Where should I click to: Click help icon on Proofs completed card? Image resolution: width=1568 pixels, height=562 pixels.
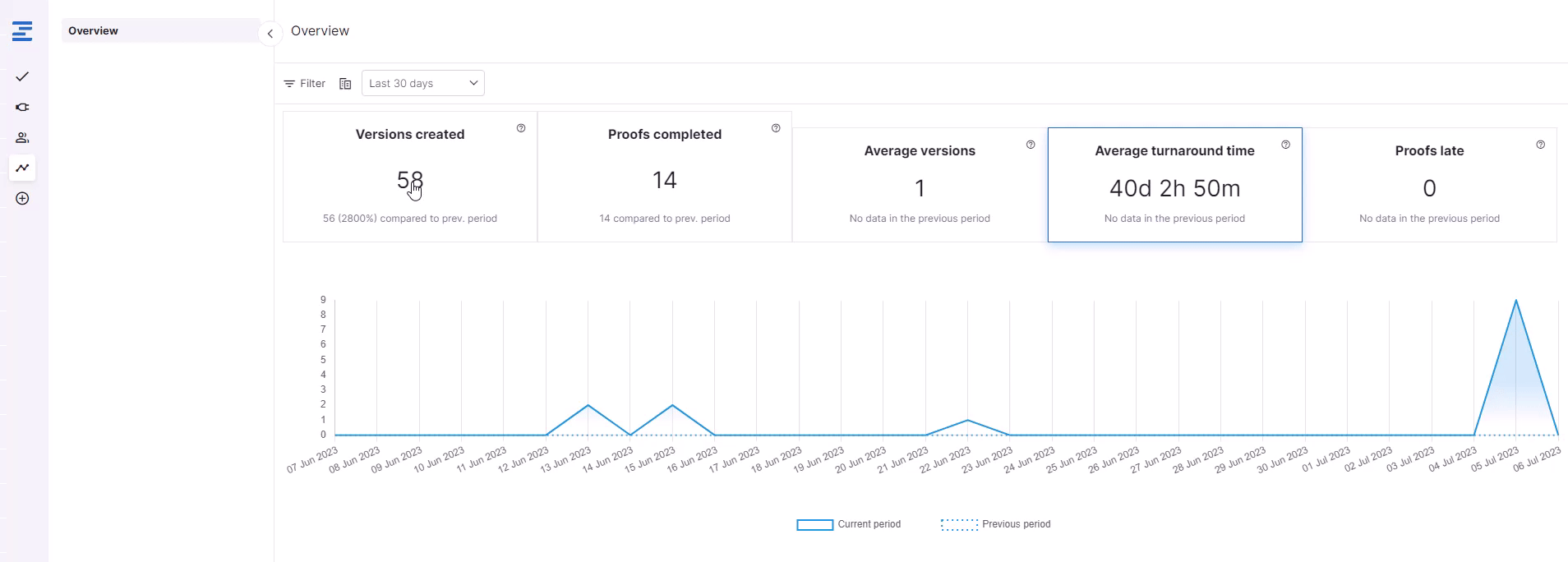click(x=776, y=128)
